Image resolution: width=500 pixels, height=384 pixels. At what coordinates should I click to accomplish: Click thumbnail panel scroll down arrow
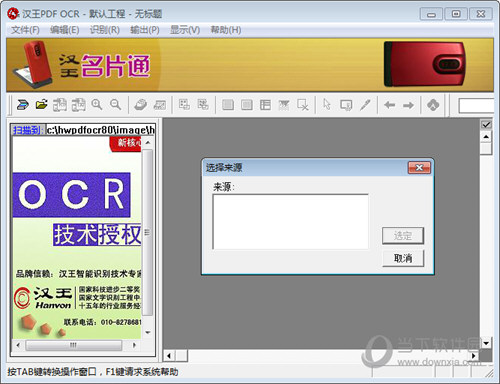pyautogui.click(x=148, y=332)
